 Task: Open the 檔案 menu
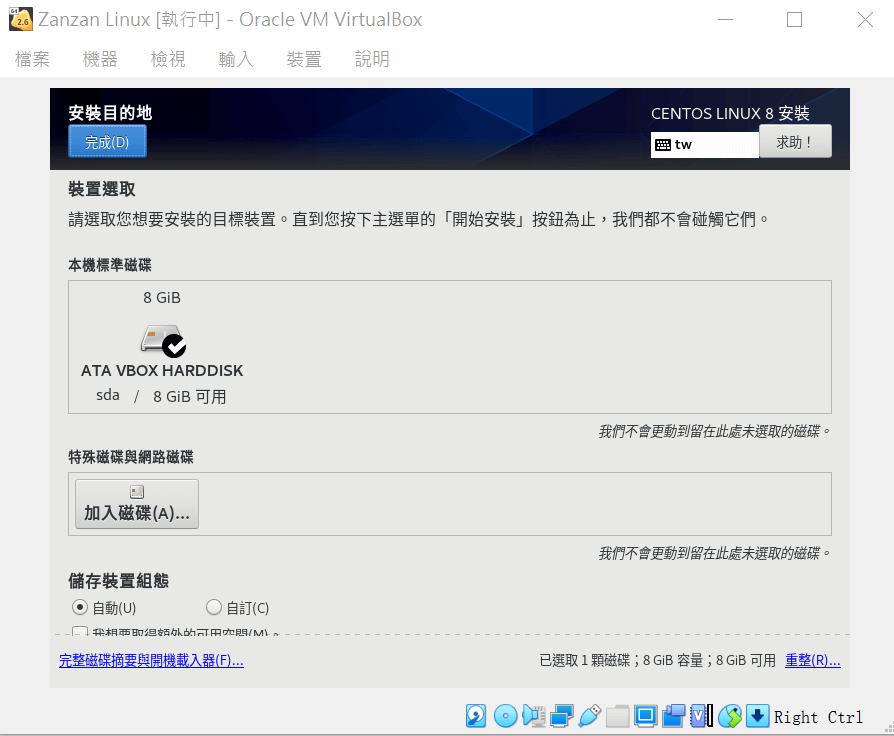click(x=32, y=59)
